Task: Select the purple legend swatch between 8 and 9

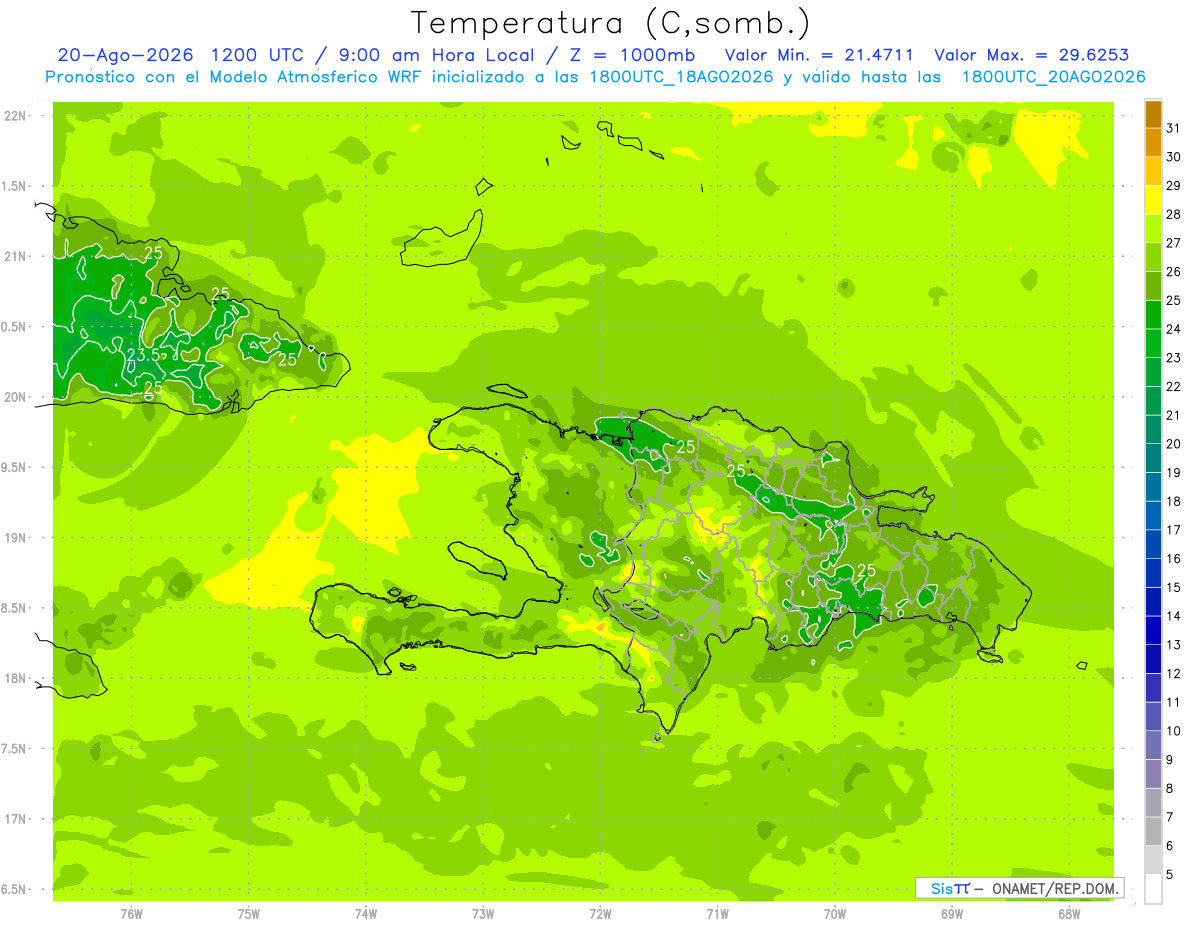Action: point(1153,774)
